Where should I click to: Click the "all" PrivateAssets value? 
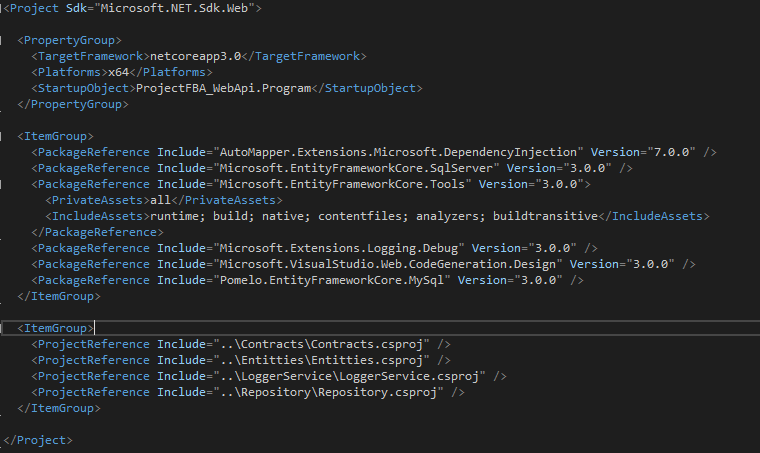(x=160, y=200)
